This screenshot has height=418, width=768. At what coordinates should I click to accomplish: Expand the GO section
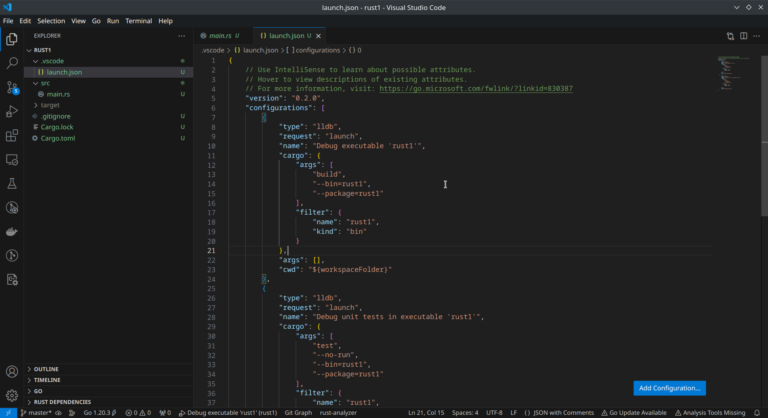coord(38,391)
